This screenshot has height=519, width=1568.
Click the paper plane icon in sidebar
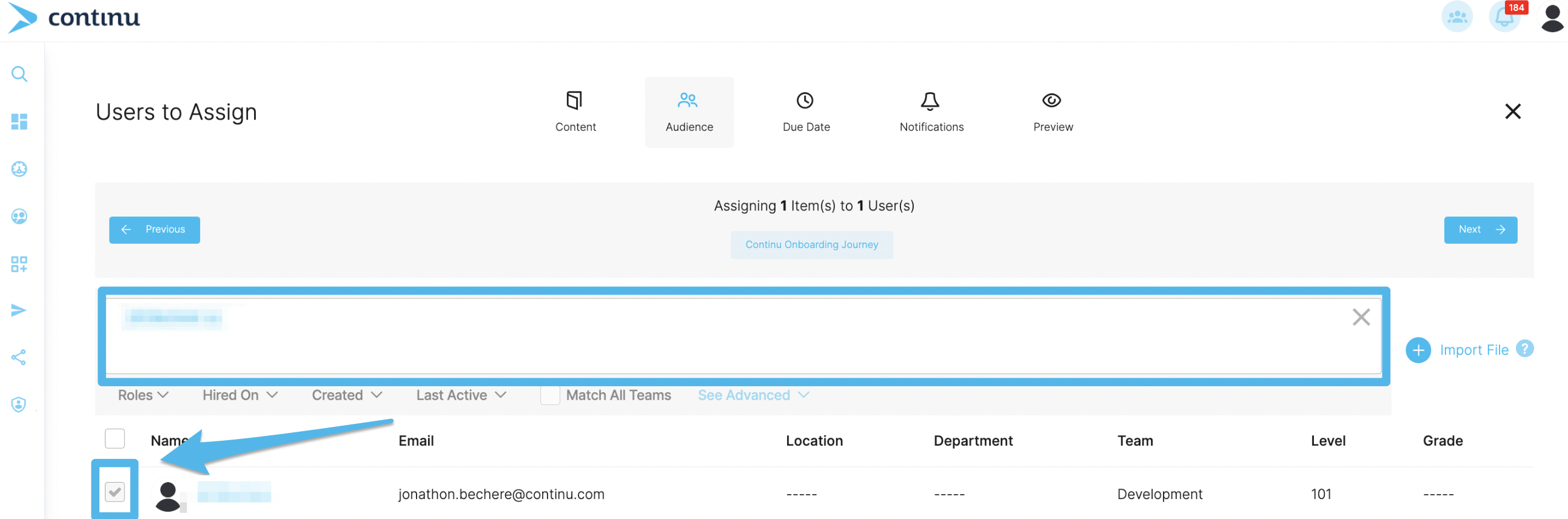click(19, 310)
